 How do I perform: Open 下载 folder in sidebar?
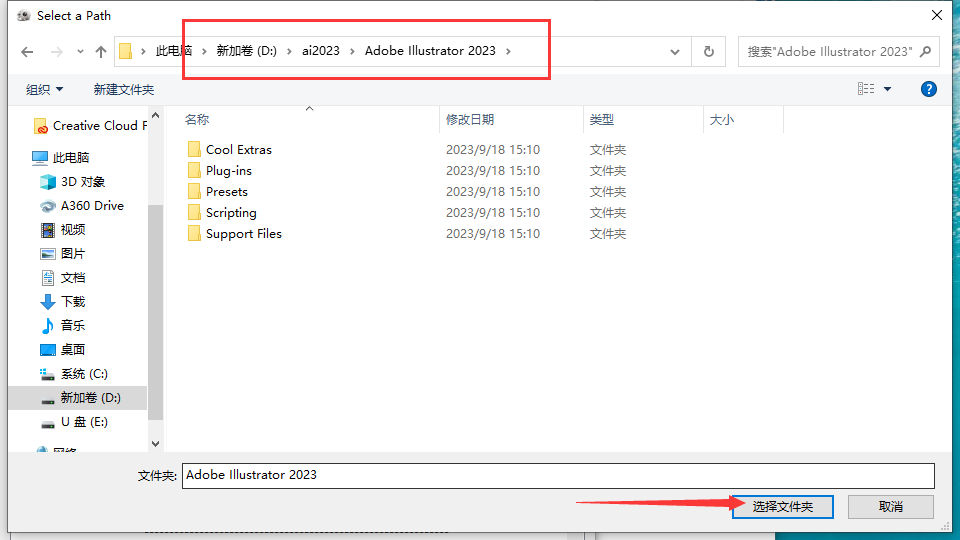[62, 302]
